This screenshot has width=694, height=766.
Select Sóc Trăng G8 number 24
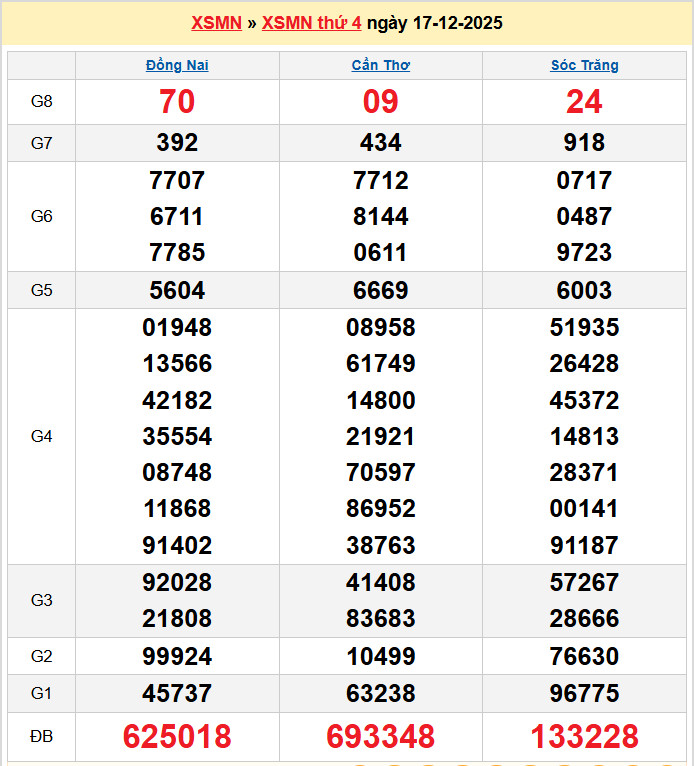click(584, 101)
